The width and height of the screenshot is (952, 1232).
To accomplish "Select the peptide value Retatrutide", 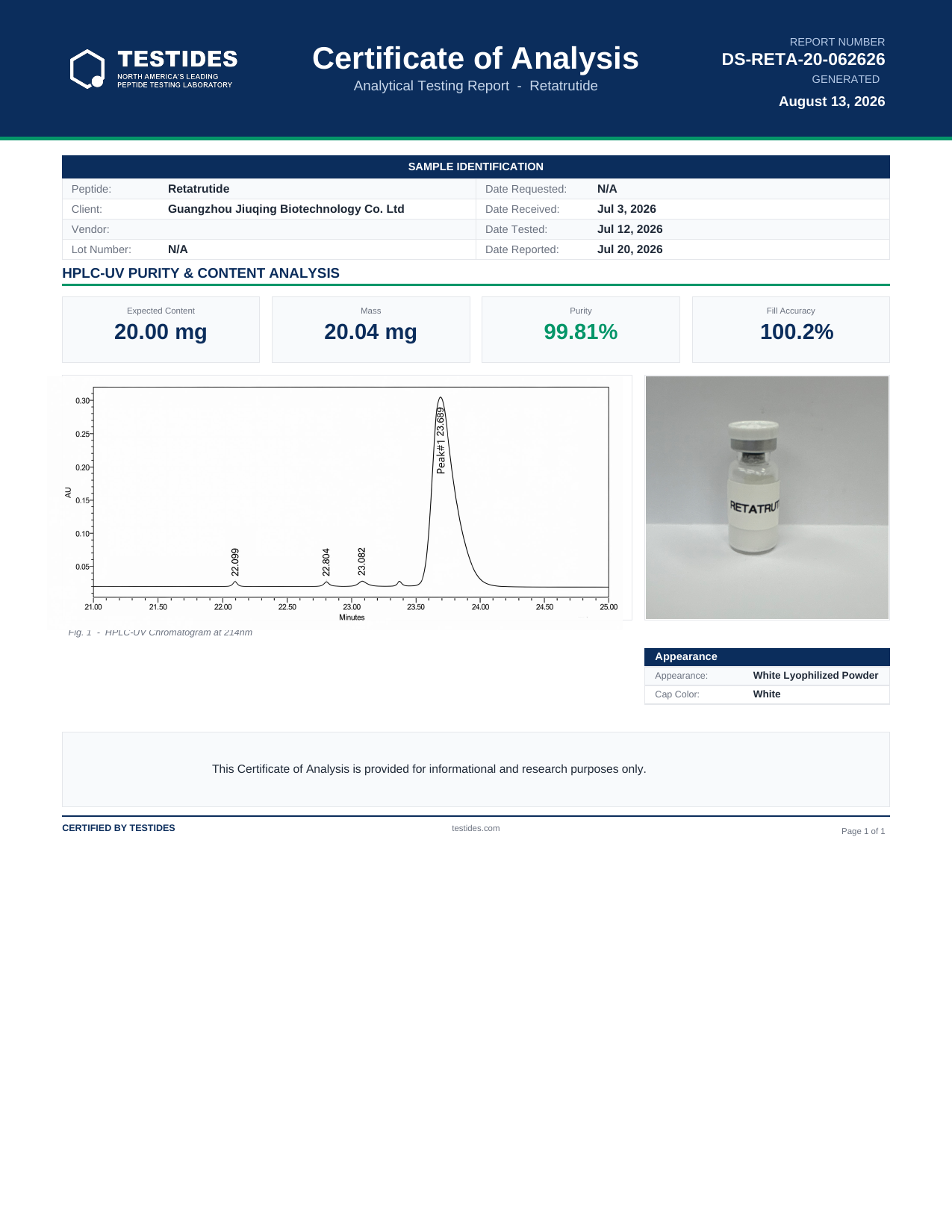I will point(199,189).
